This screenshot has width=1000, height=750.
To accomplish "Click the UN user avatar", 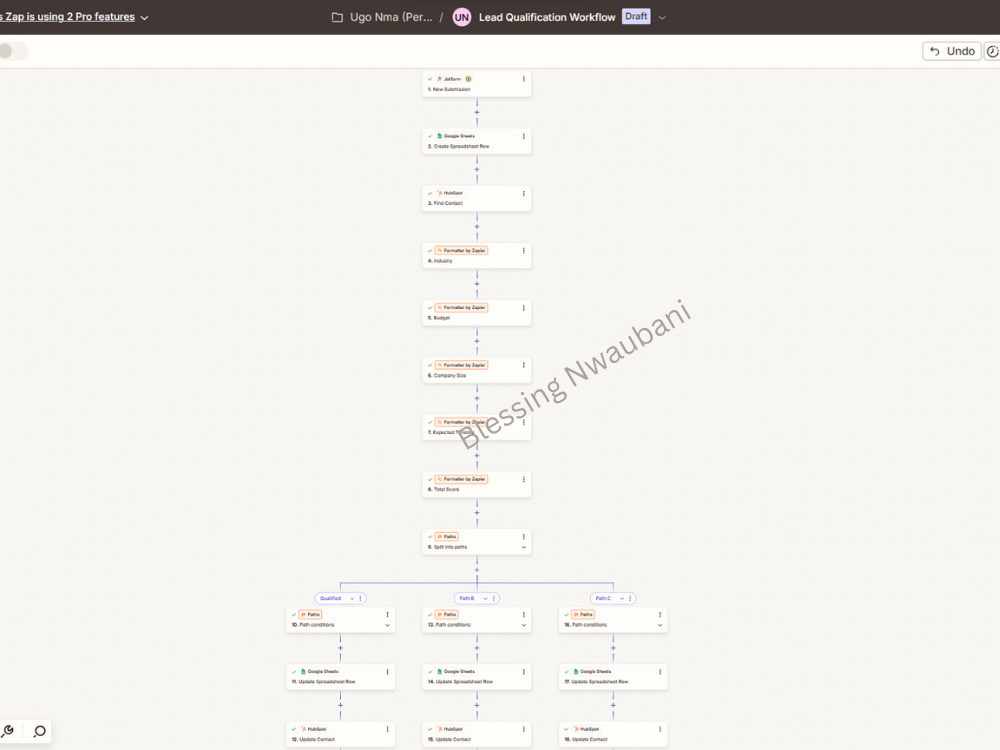I will 462,17.
